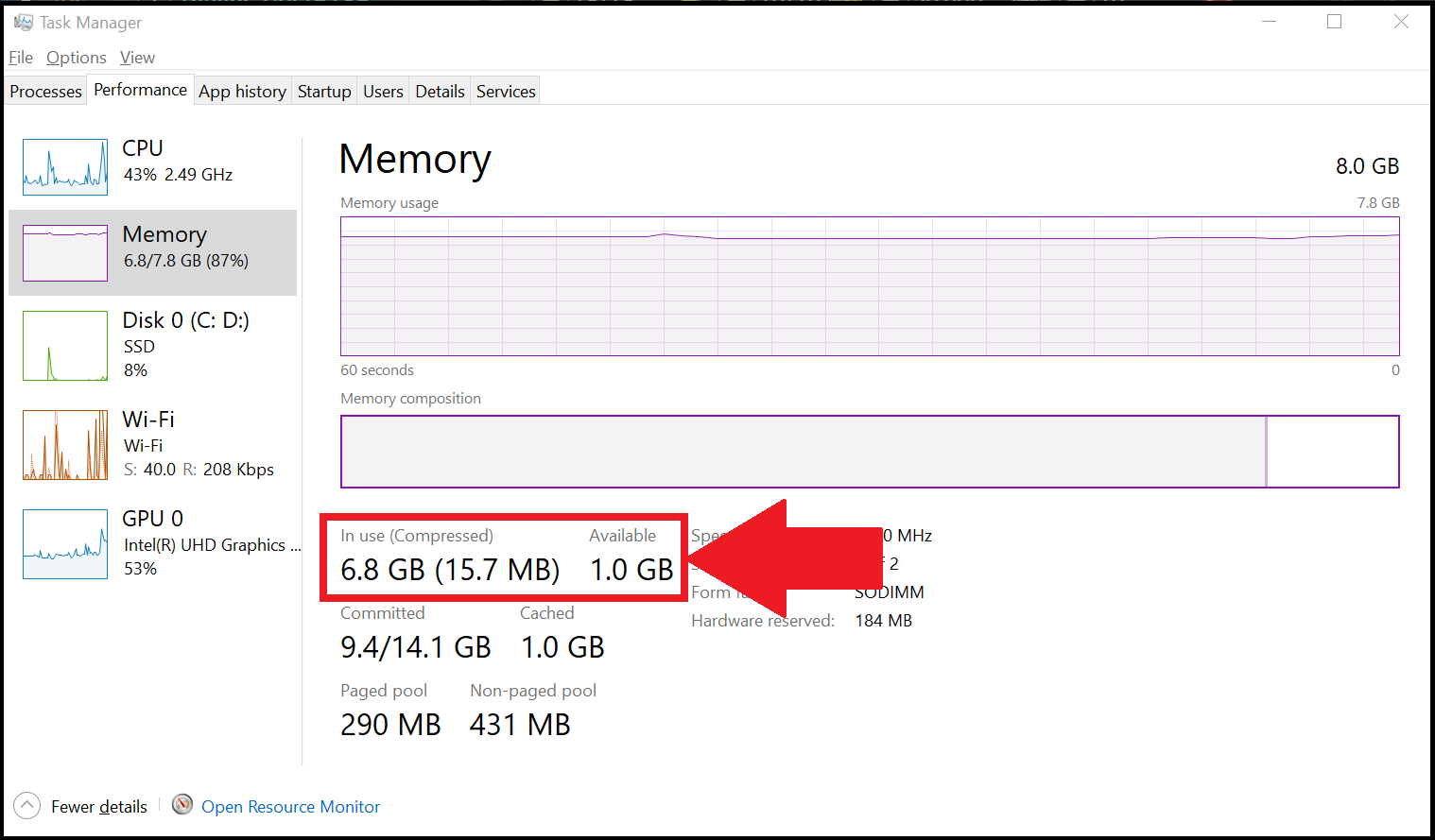Switch to the Processes tab
The width and height of the screenshot is (1435, 840).
(45, 92)
